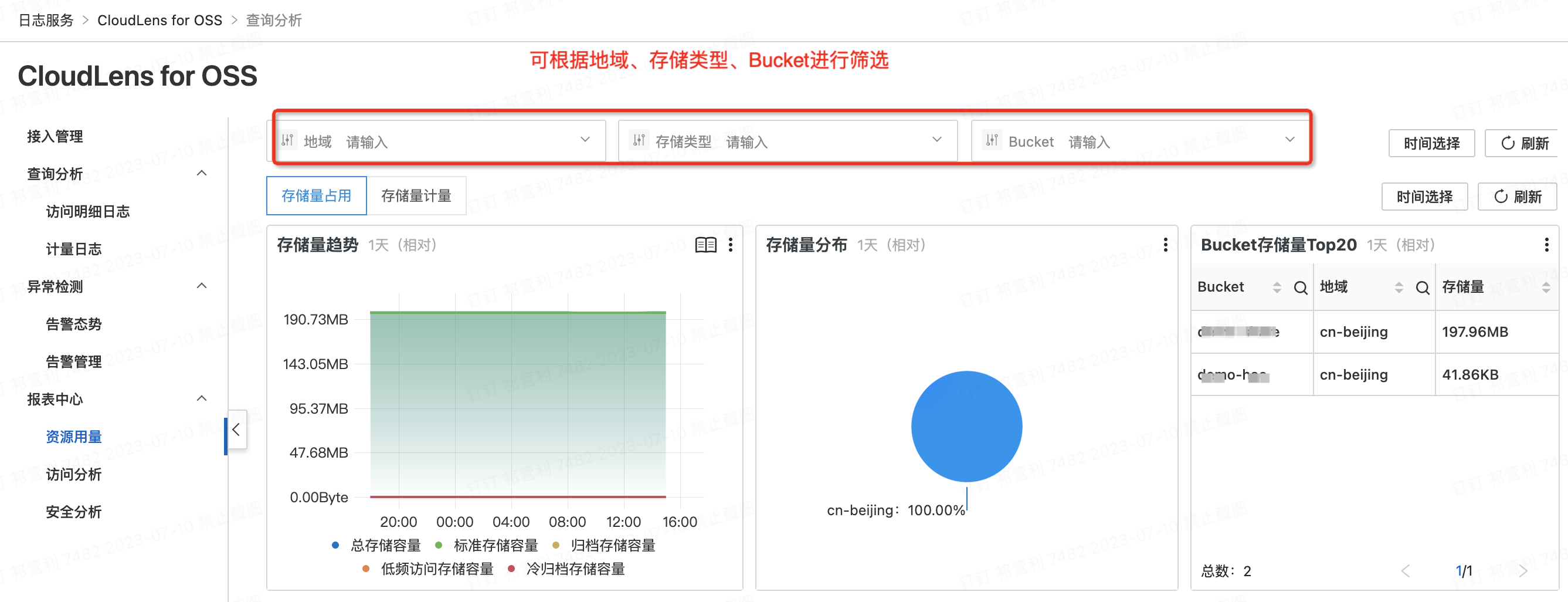The width and height of the screenshot is (1568, 602).
Task: Select 资源用量 in the sidebar
Action: [74, 437]
